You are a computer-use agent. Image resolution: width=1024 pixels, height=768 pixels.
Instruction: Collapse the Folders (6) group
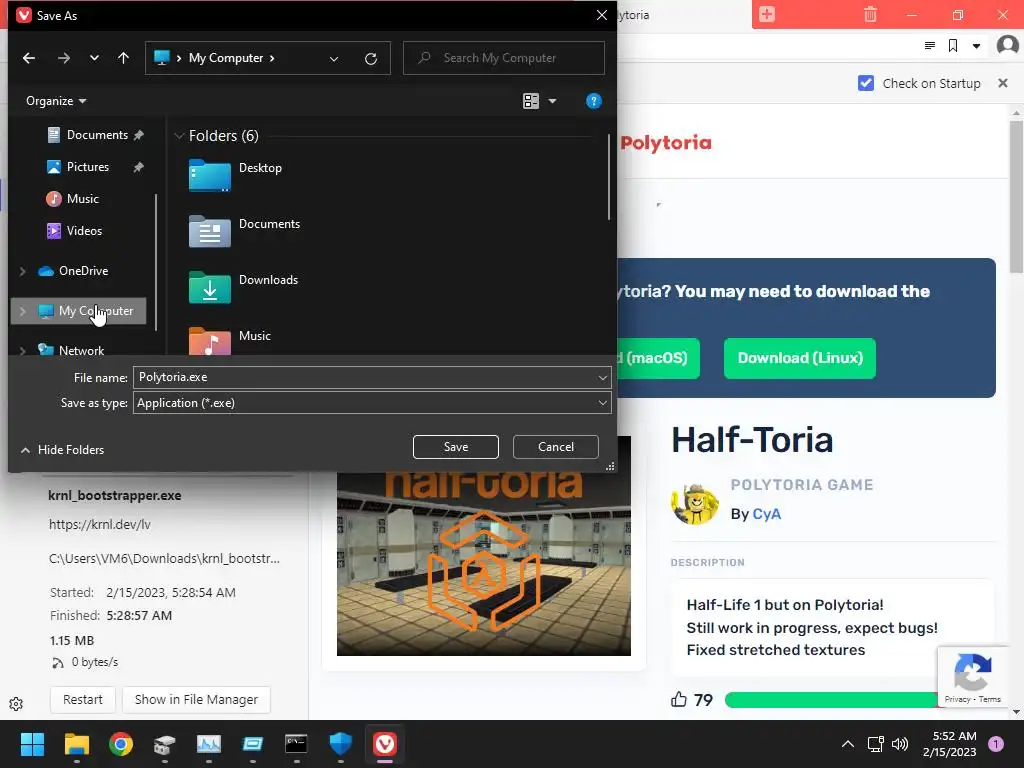point(179,136)
